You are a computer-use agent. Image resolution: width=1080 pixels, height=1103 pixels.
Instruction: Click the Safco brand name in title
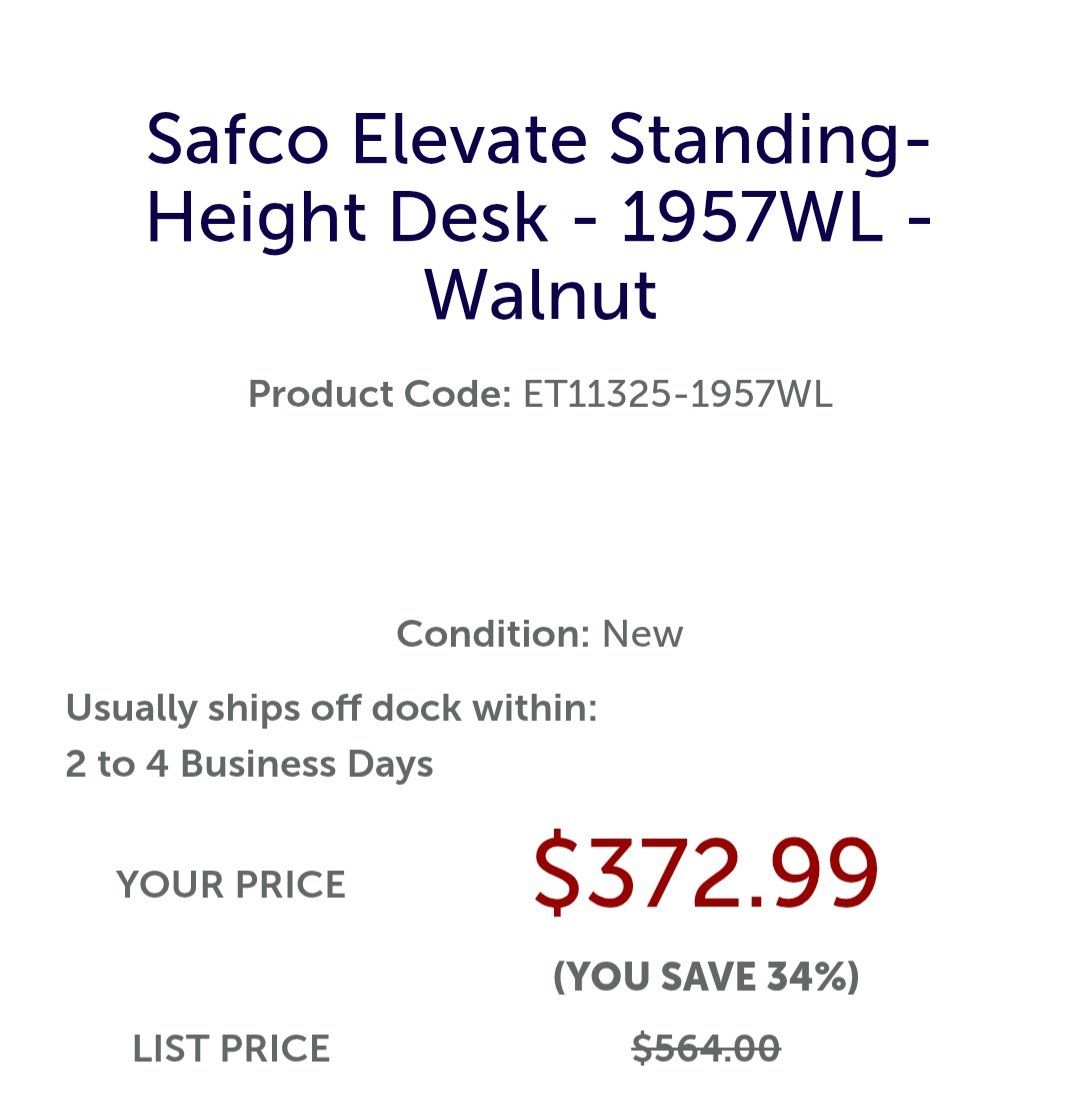[237, 139]
